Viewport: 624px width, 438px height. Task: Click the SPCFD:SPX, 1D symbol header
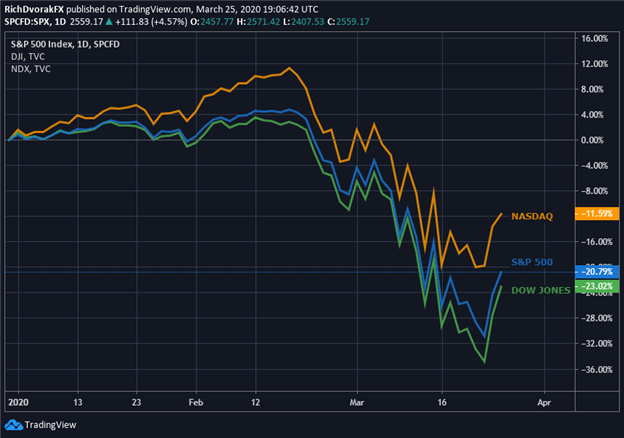[35, 21]
